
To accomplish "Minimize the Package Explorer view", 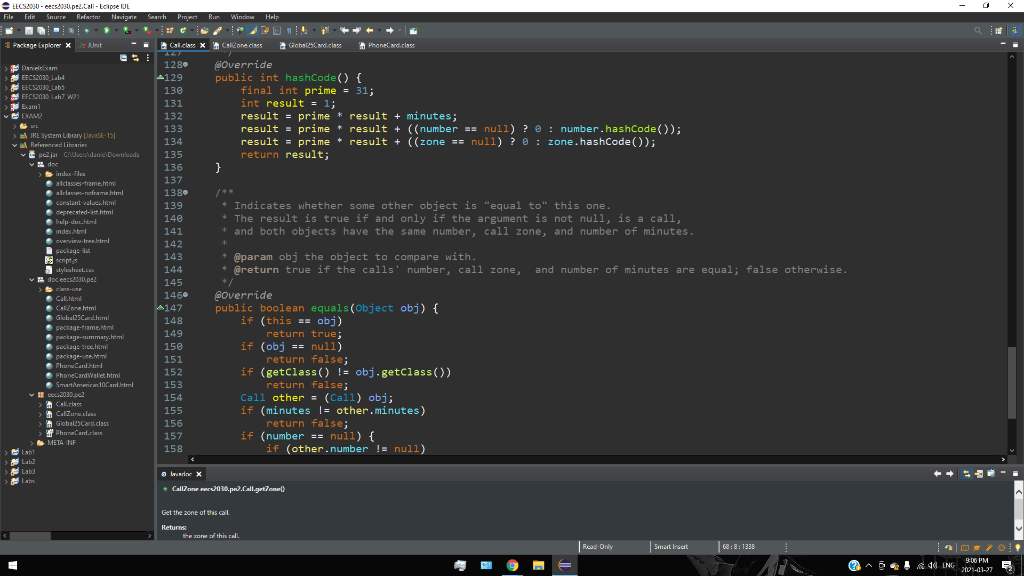I will (134, 45).
